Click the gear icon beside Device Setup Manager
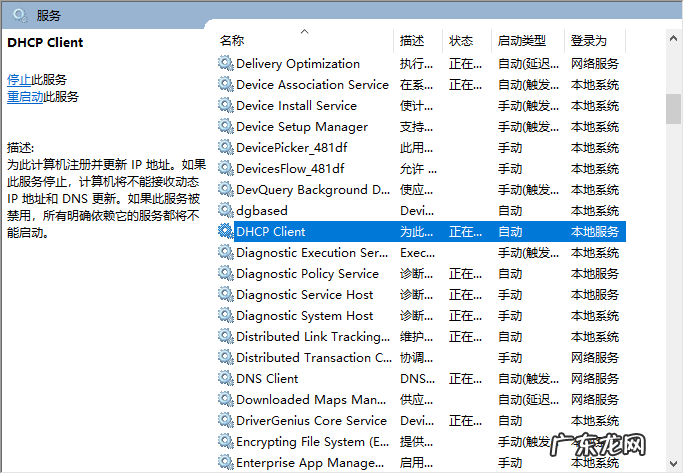The height and width of the screenshot is (474, 684). click(226, 126)
